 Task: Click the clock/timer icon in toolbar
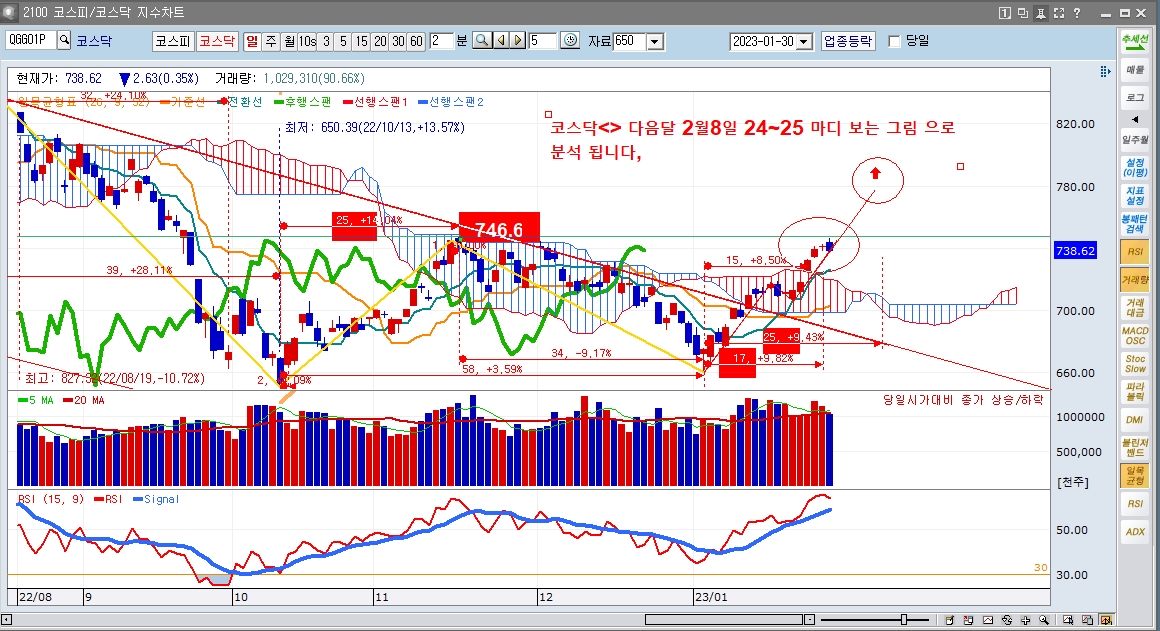[x=570, y=41]
